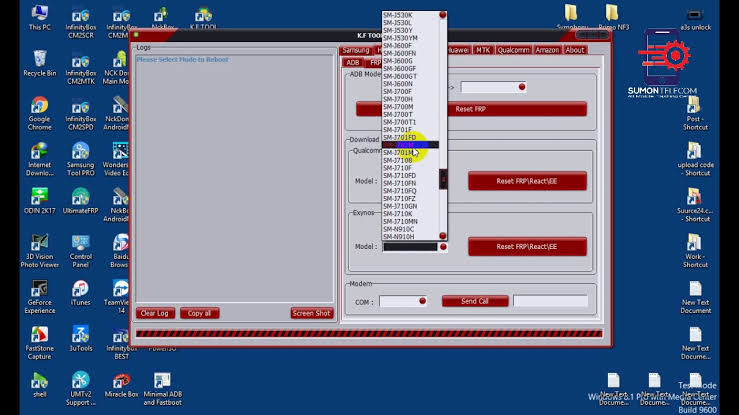Open the About tab
The height and width of the screenshot is (415, 739).
(575, 50)
